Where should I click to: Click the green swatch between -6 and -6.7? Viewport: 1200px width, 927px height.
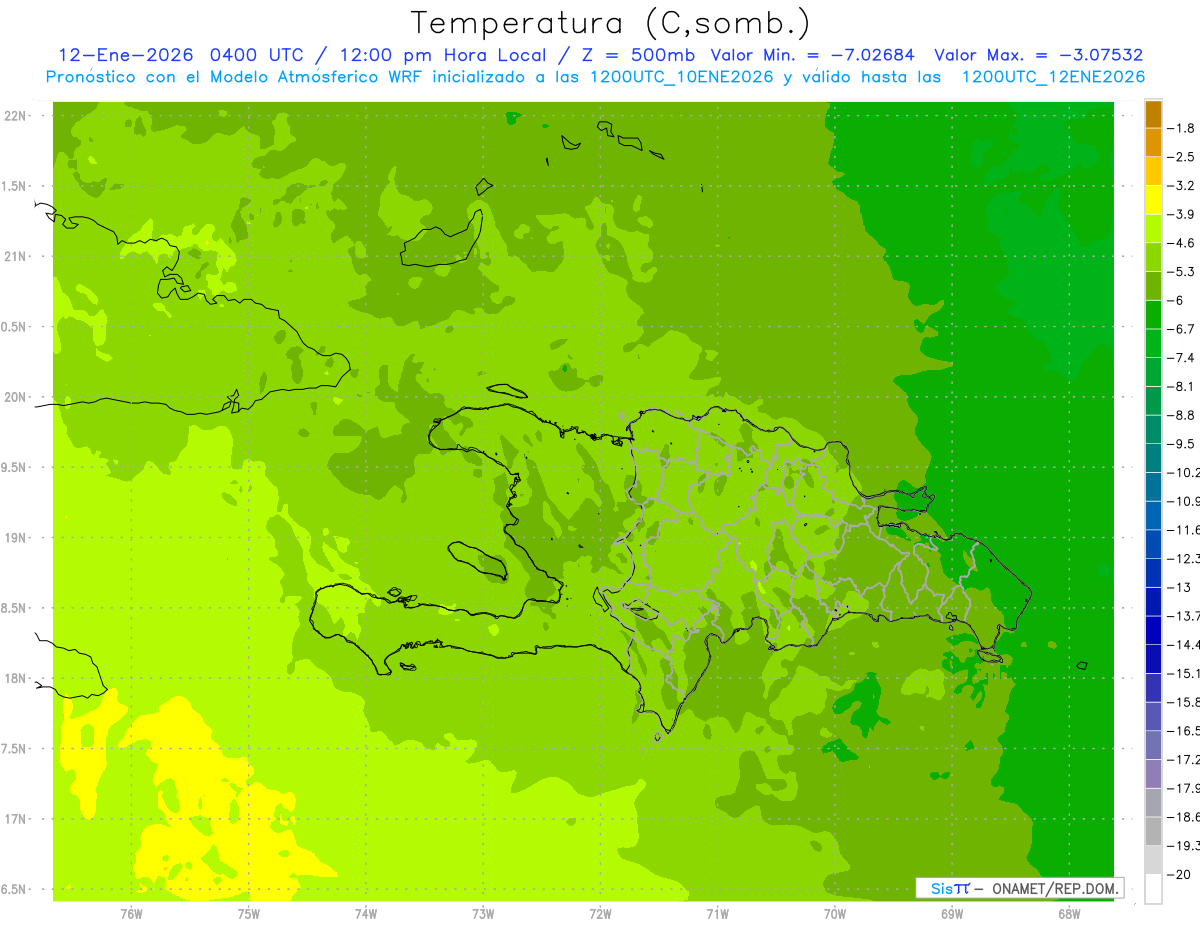pos(1153,315)
